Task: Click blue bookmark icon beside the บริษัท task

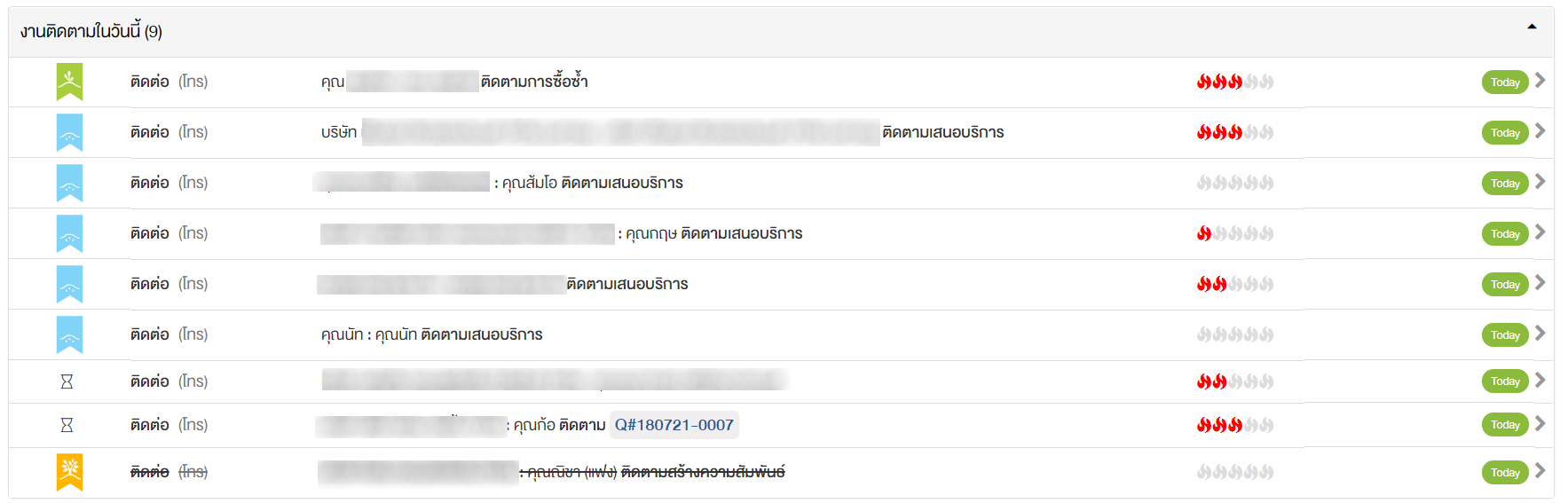Action: (x=69, y=132)
